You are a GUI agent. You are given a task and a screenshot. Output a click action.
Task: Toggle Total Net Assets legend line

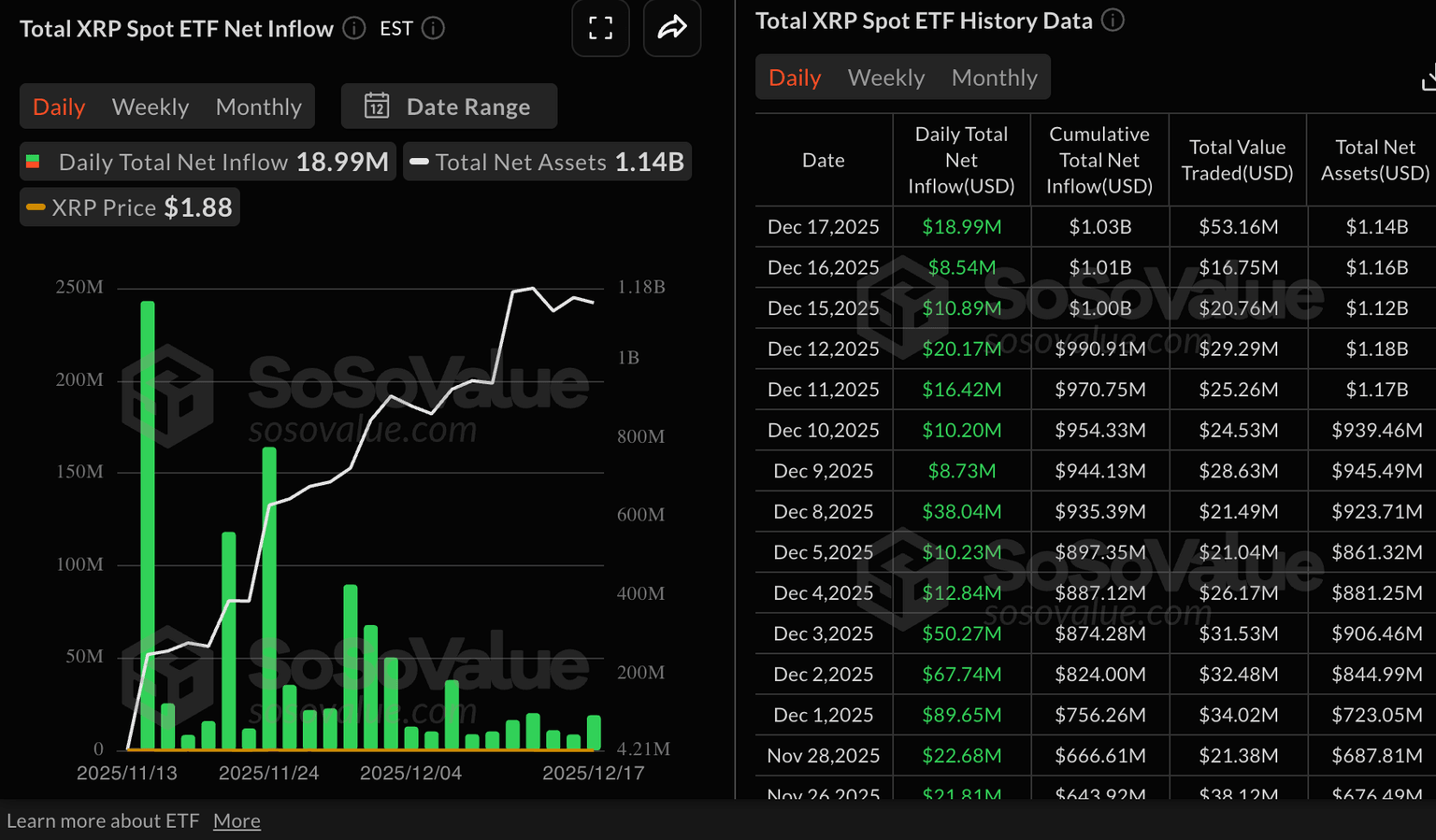pos(547,163)
